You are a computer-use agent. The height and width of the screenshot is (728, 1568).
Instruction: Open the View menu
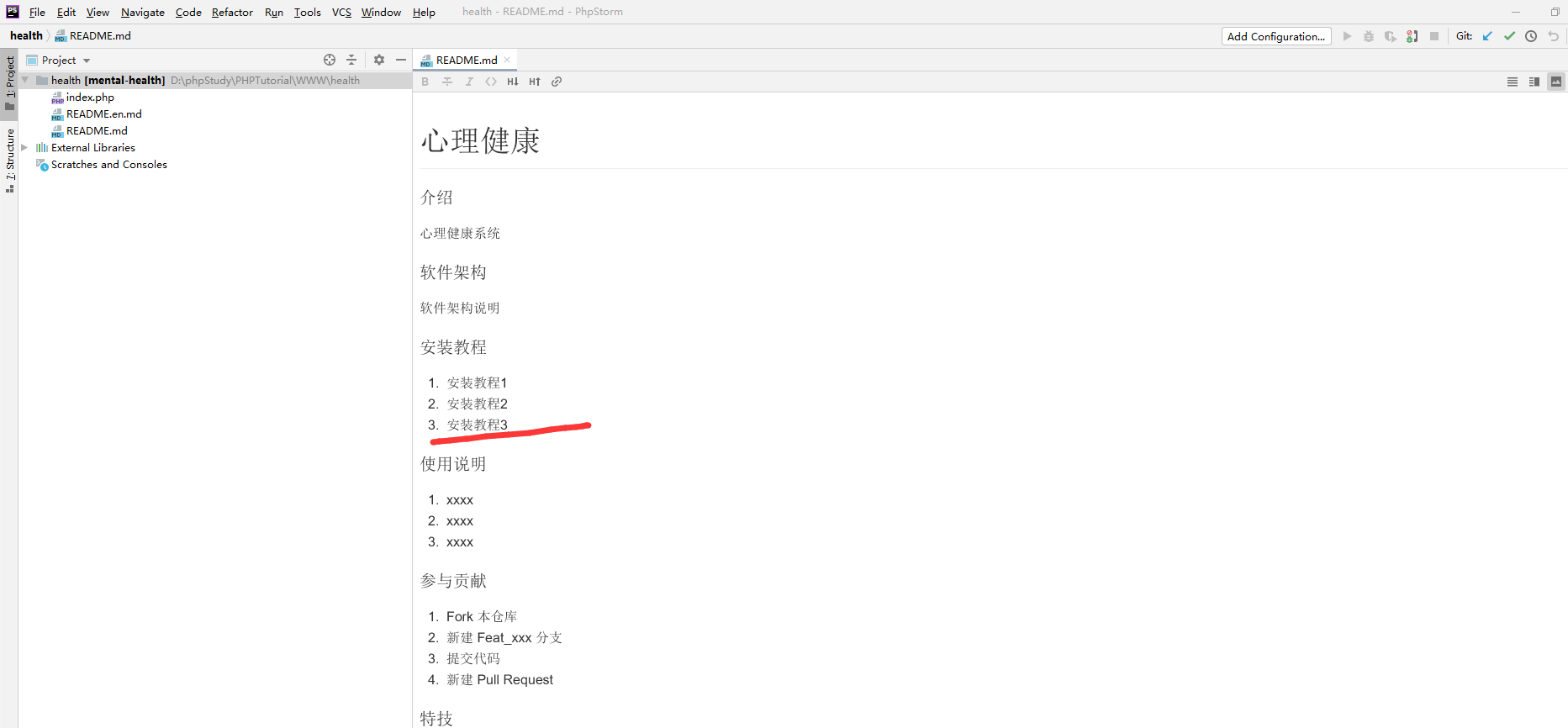coord(98,12)
